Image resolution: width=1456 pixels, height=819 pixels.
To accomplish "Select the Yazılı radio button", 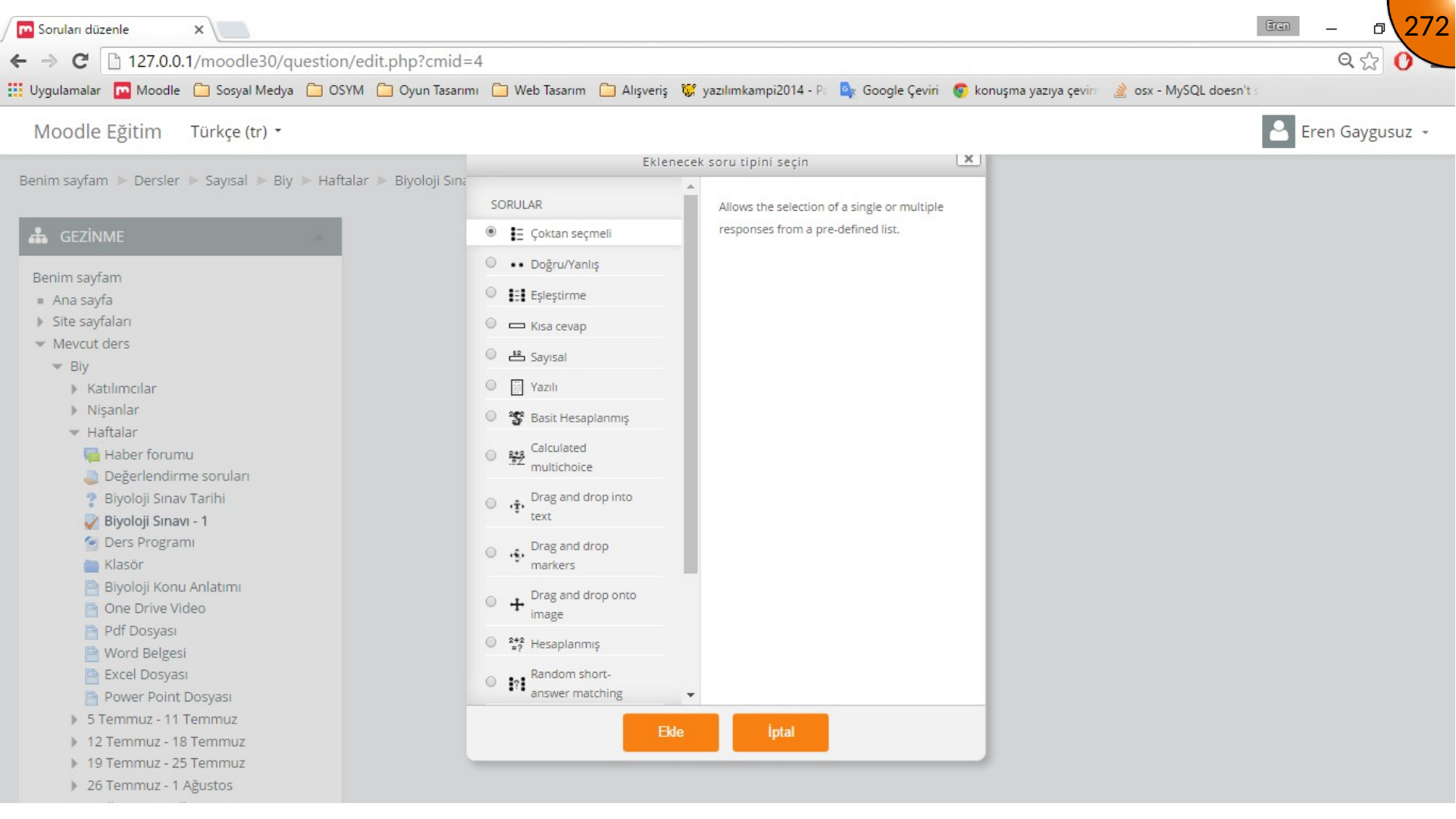I will click(x=491, y=386).
